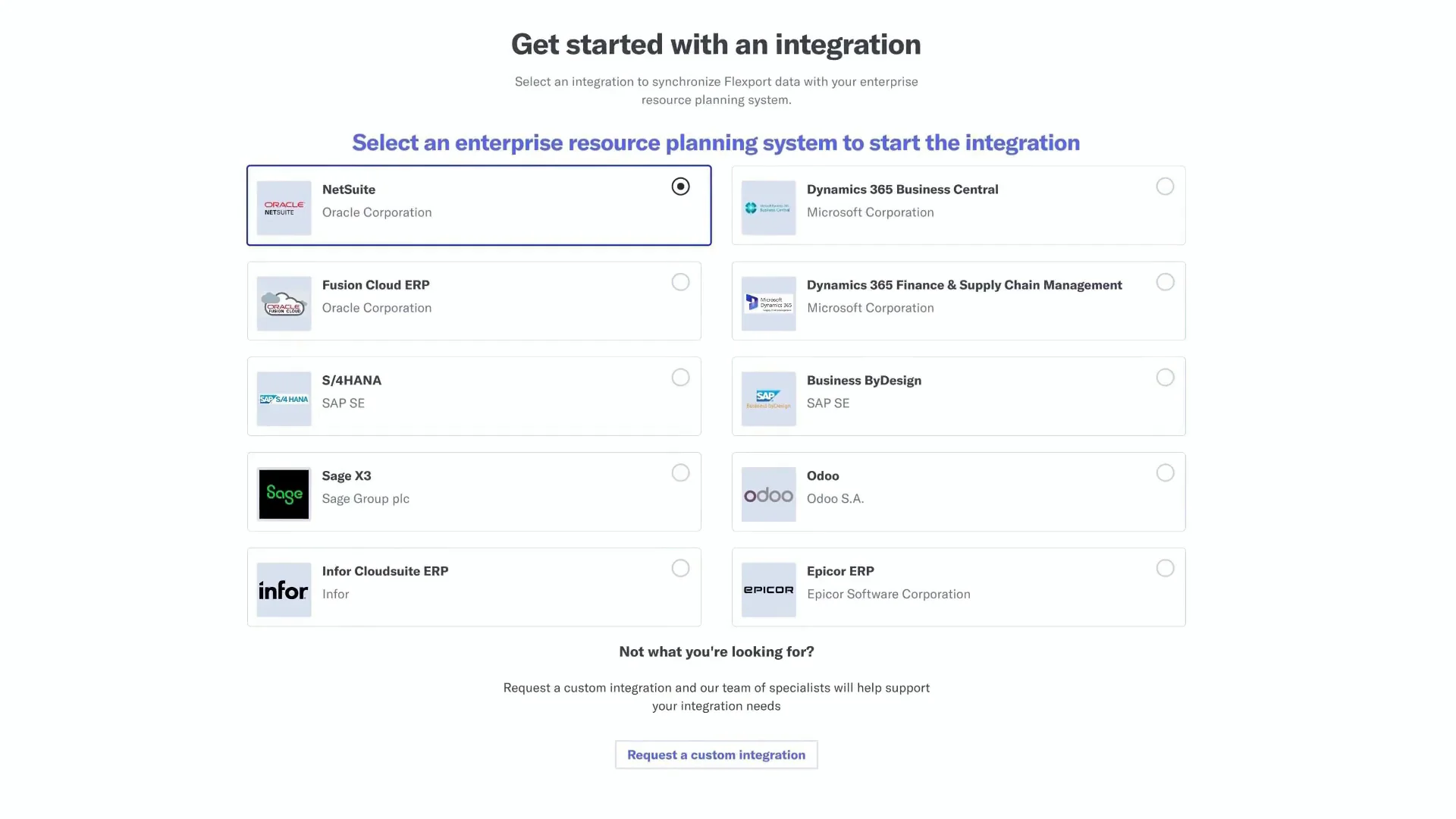Click the Oracle Fusion Cloud logo icon
The height and width of the screenshot is (819, 1456).
coord(284,303)
